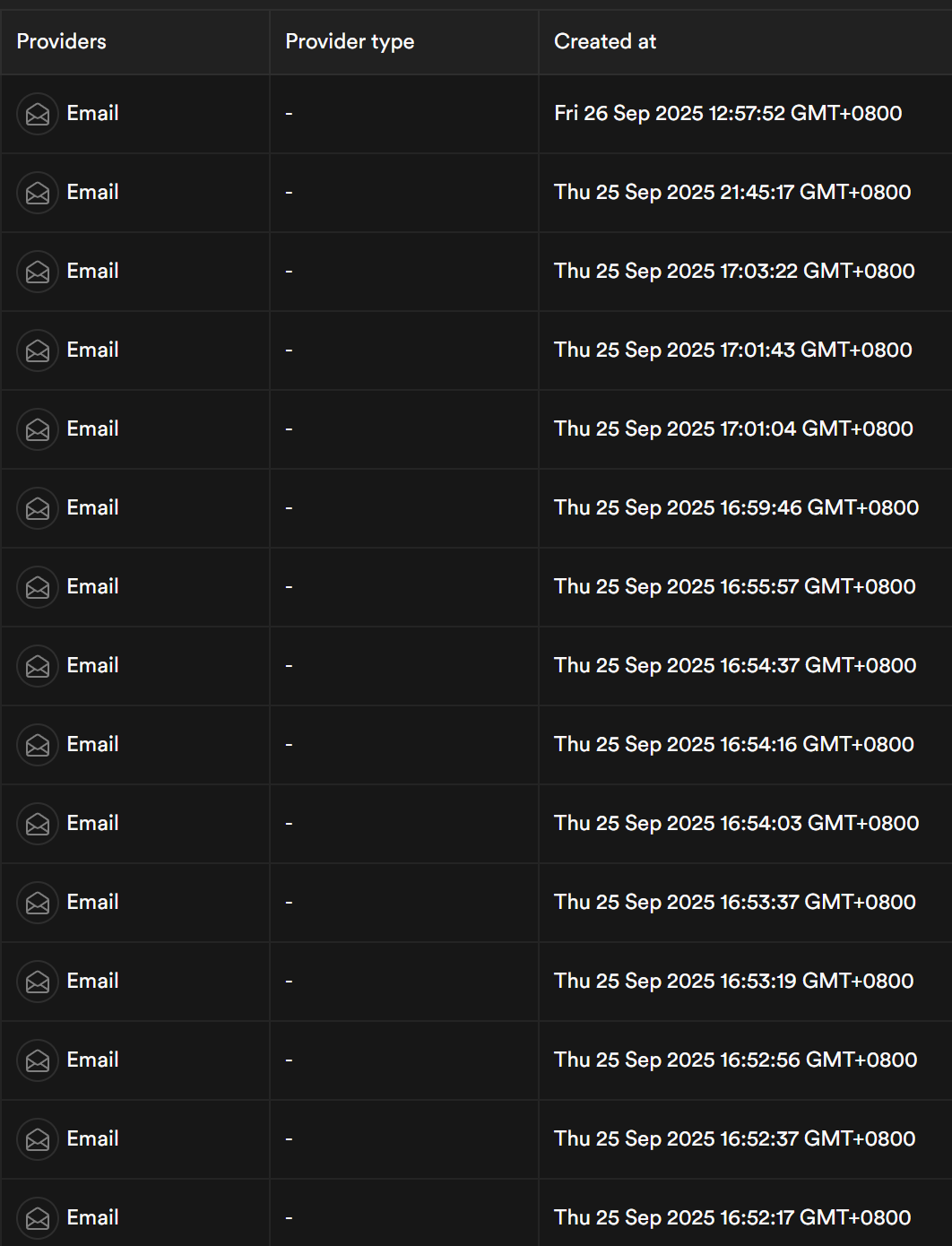Viewport: 952px width, 1246px height.
Task: Click provider type dash in 12:57:52 row
Action: pyautogui.click(x=289, y=114)
